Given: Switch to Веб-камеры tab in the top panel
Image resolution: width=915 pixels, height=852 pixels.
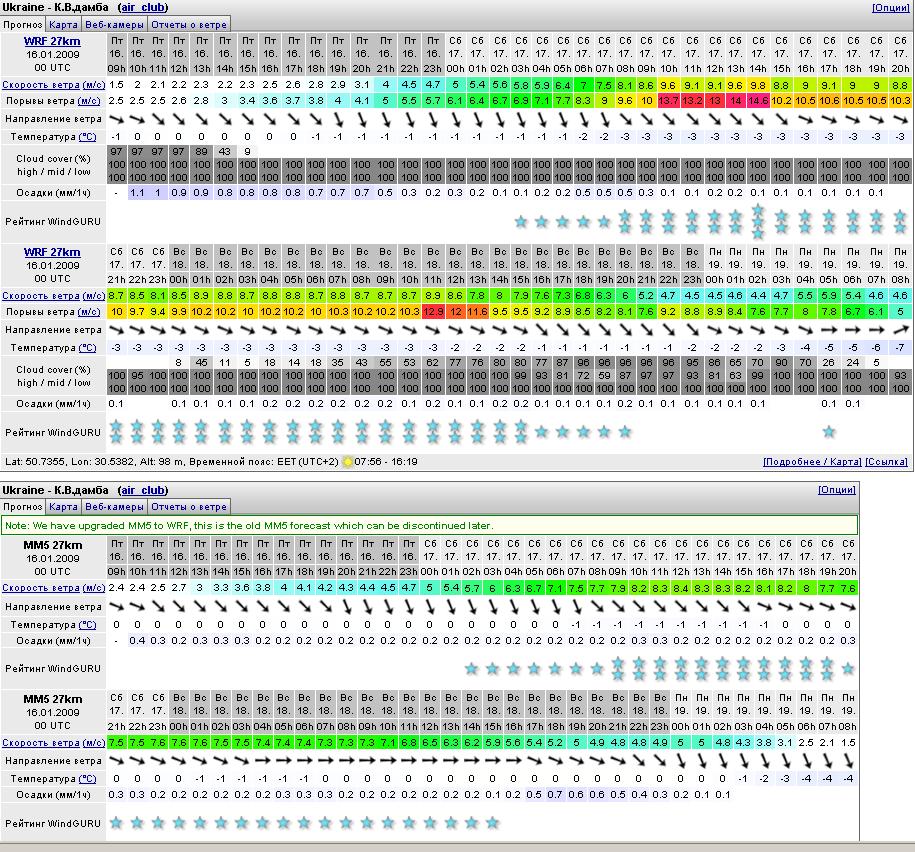Looking at the screenshot, I should [113, 24].
